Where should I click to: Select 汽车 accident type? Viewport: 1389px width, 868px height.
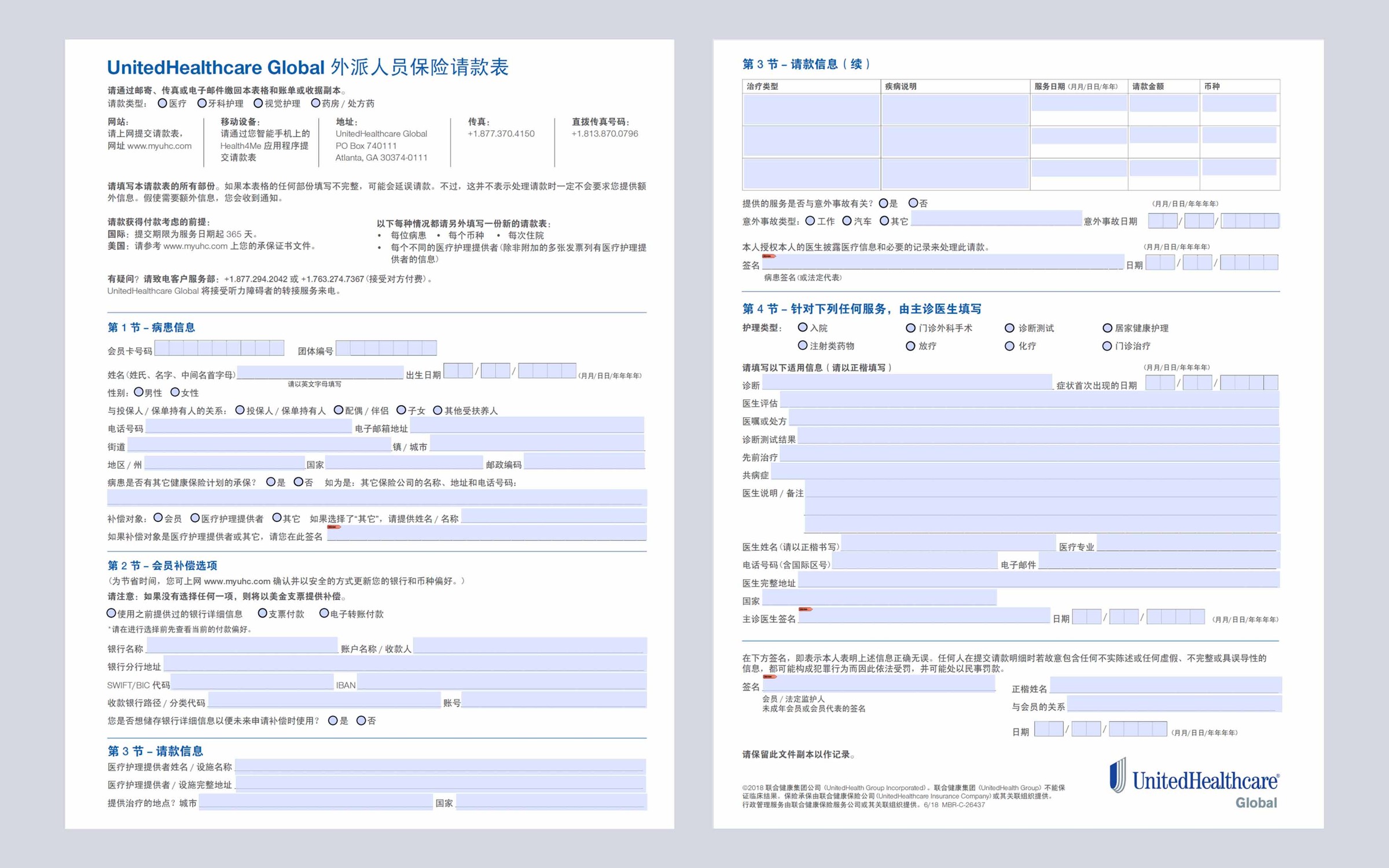pos(847,220)
